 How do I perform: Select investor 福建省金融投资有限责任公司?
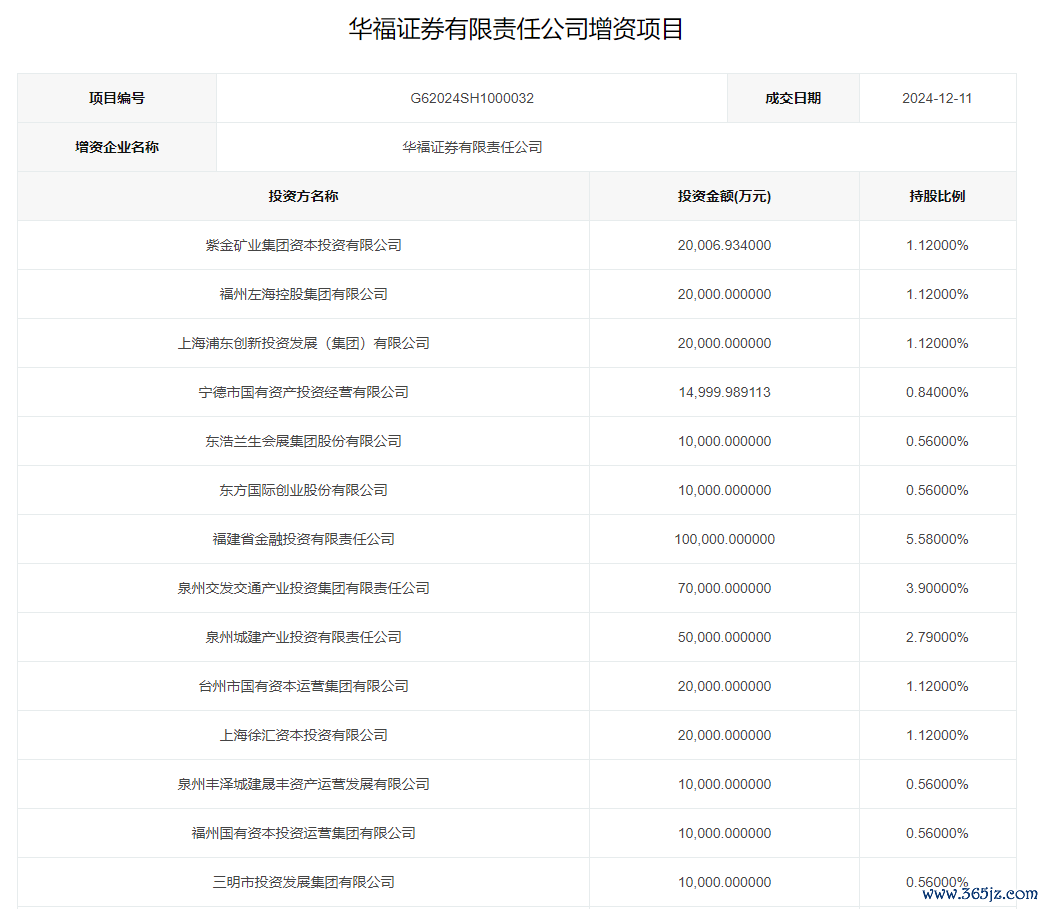pyautogui.click(x=303, y=539)
